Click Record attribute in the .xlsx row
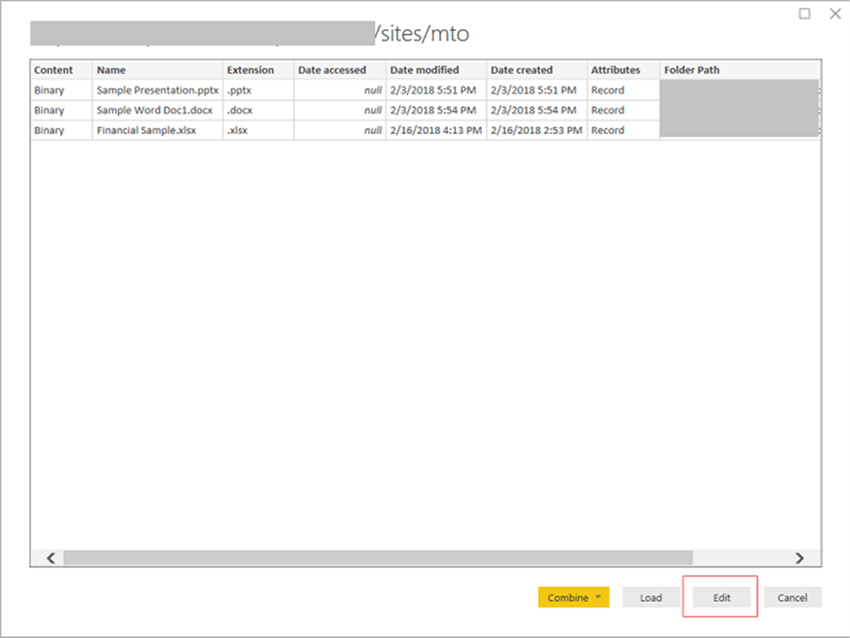 [x=608, y=130]
